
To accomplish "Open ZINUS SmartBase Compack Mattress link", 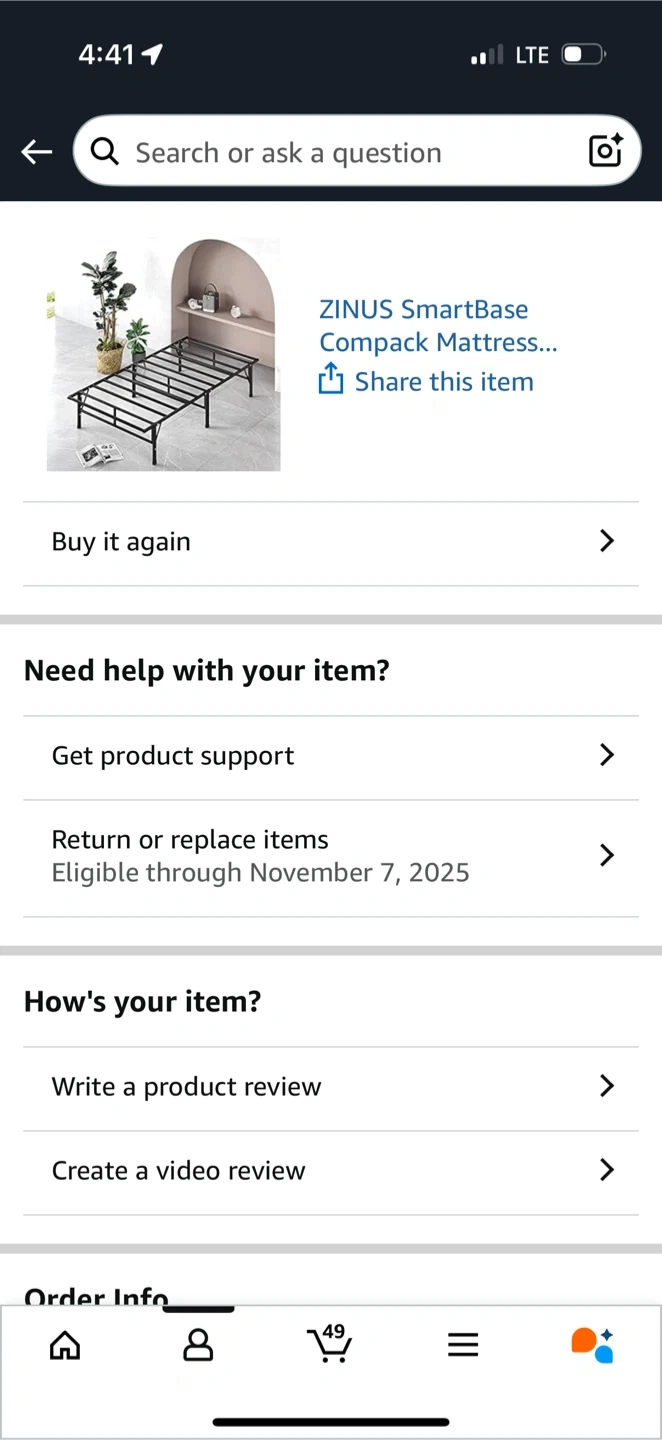I will [x=438, y=326].
